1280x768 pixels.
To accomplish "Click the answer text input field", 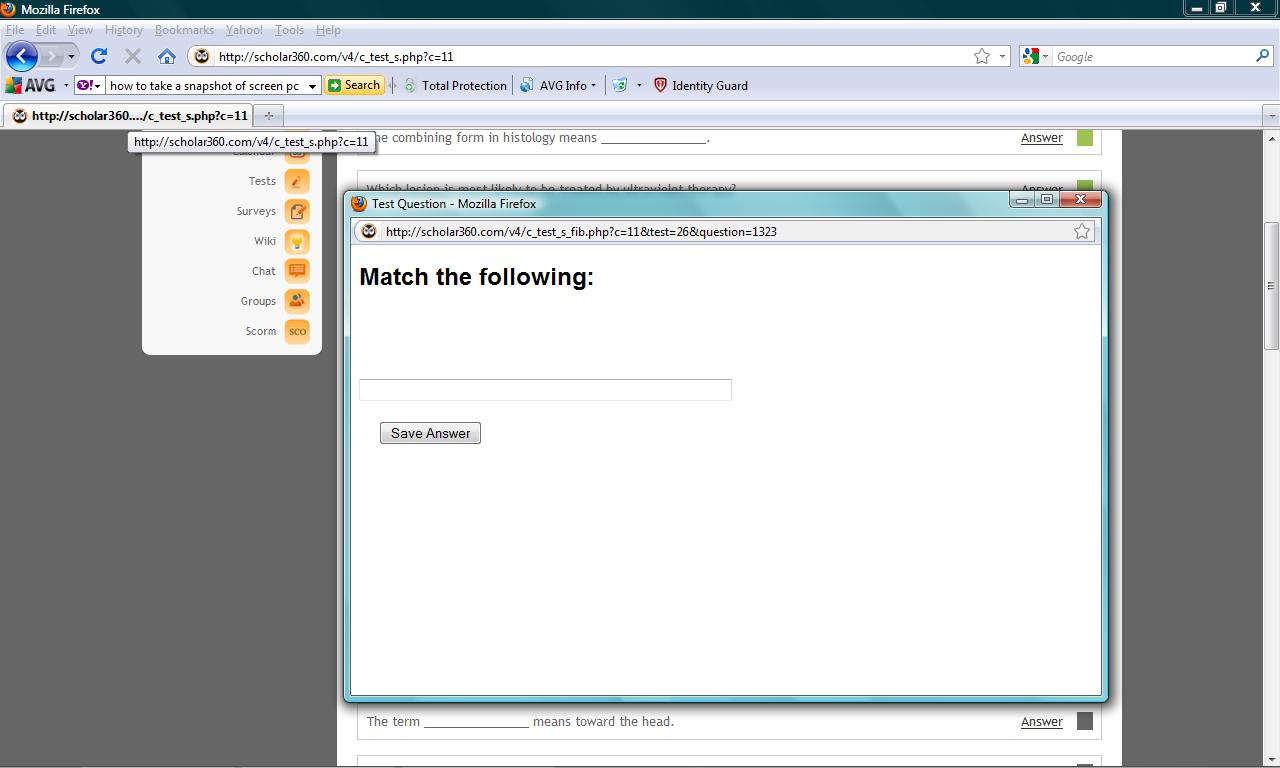I will pos(545,390).
